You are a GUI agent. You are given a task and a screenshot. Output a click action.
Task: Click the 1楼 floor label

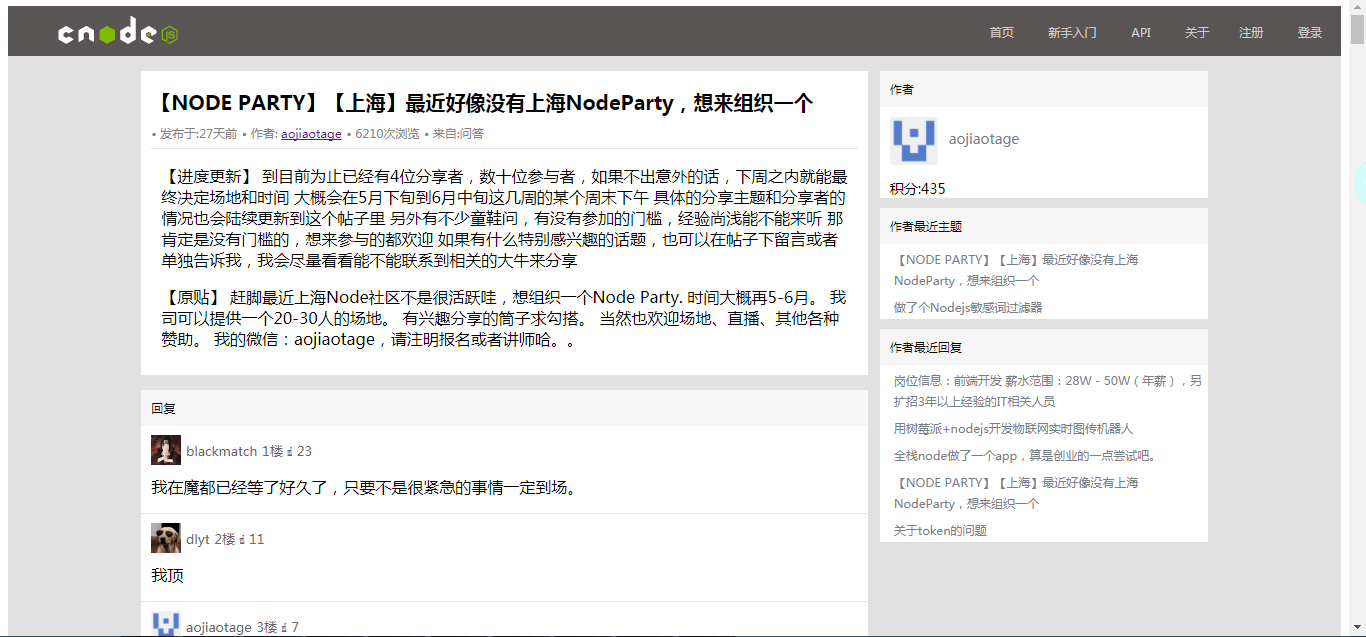coord(272,451)
